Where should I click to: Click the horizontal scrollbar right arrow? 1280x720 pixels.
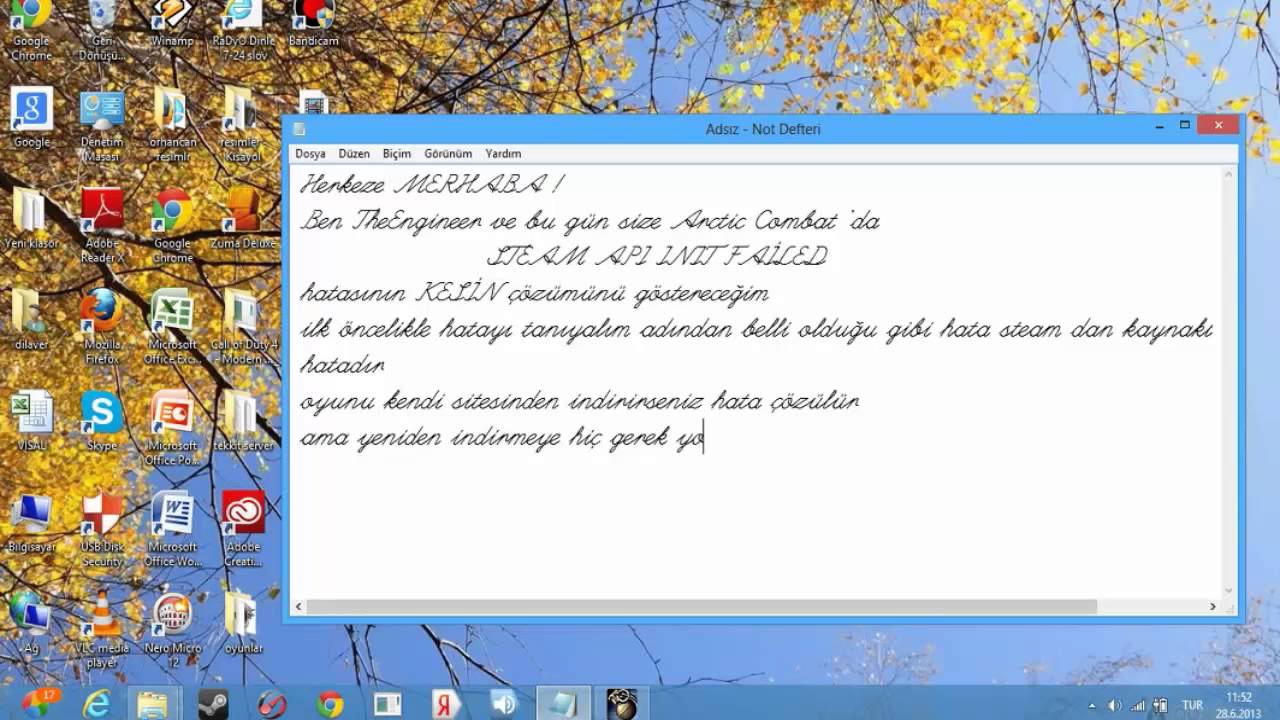tap(1213, 606)
